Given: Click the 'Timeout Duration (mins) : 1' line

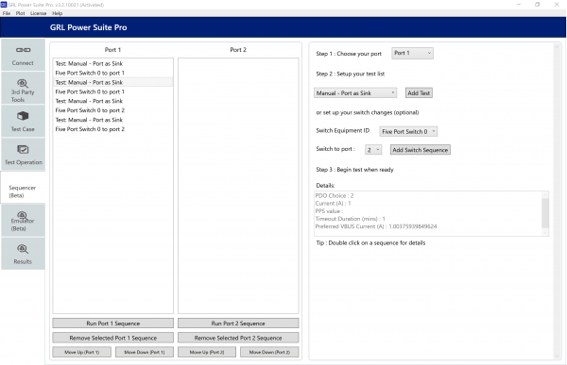Looking at the screenshot, I should (x=350, y=219).
